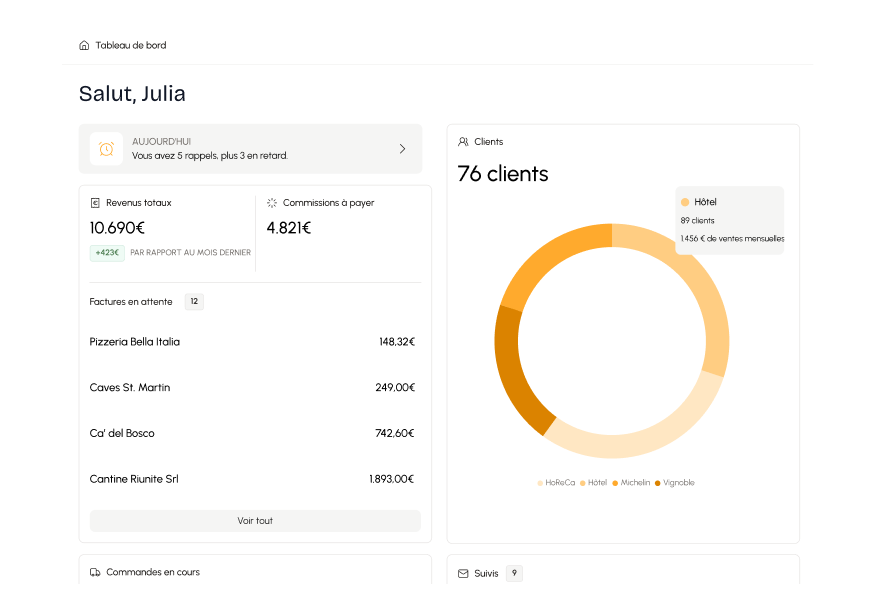
Task: Expand today's reminders with the chevron arrow
Action: coord(402,149)
